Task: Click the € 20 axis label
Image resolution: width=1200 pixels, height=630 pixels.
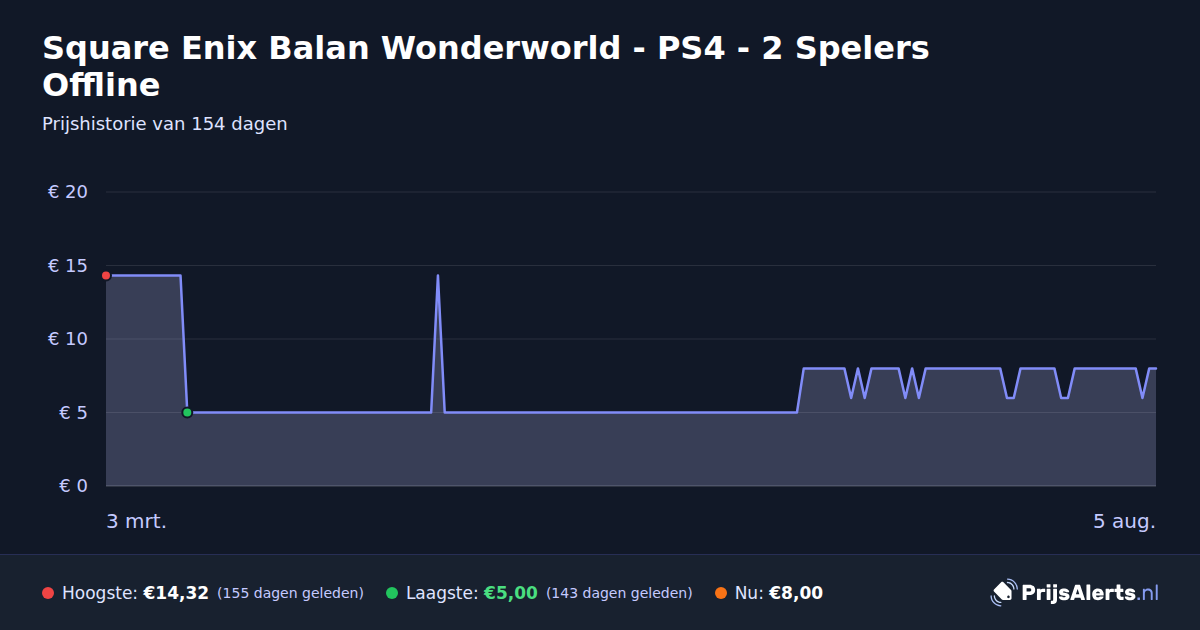Action: 68,192
